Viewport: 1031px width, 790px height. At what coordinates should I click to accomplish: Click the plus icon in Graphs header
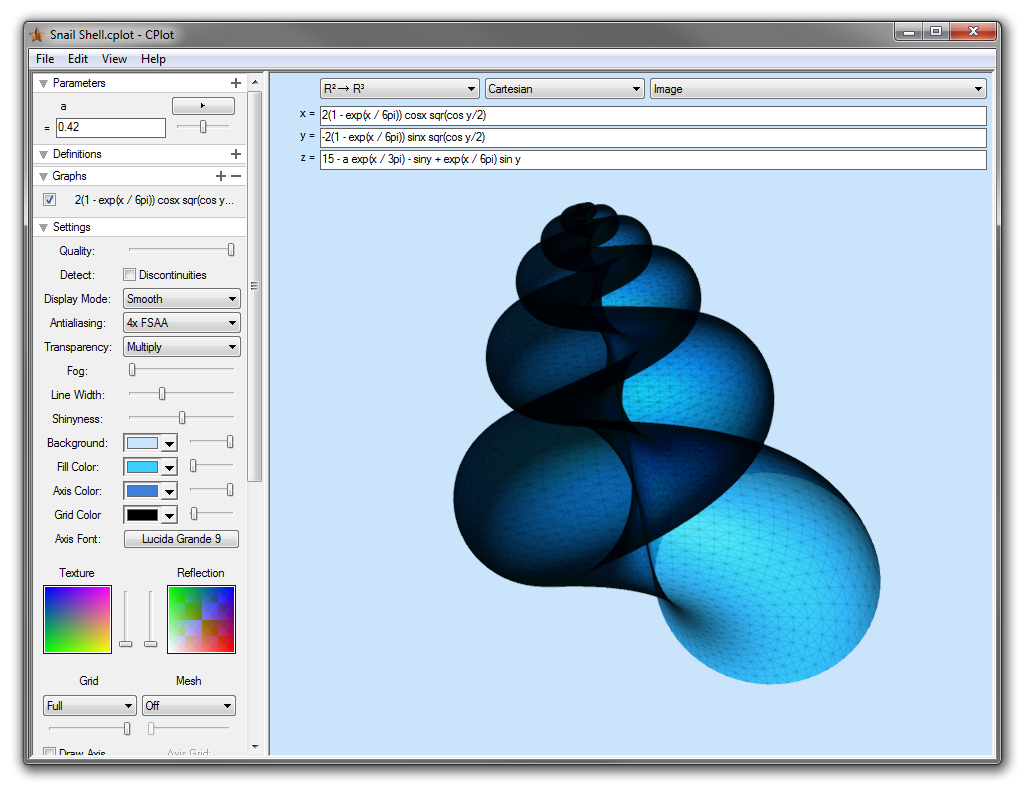[x=221, y=176]
